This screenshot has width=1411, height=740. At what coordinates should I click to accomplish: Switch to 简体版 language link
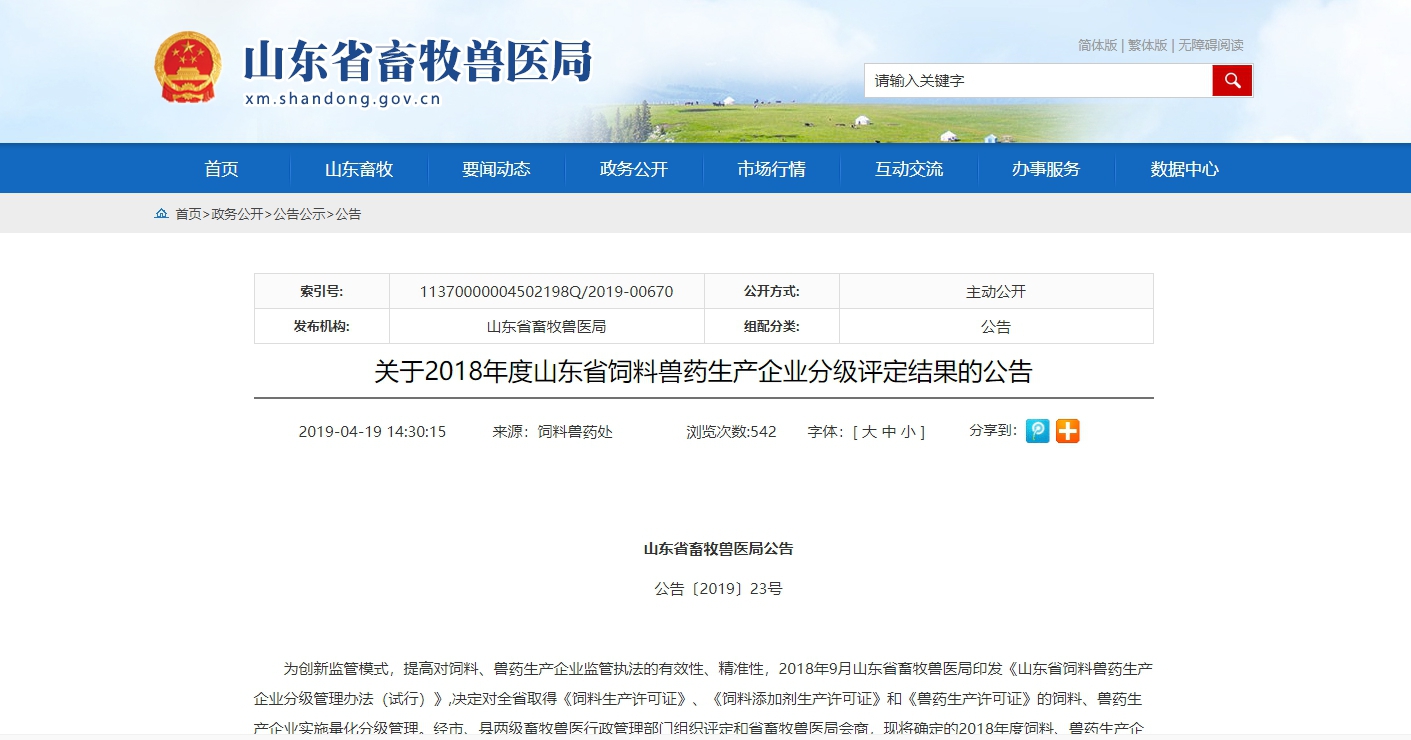point(1097,45)
